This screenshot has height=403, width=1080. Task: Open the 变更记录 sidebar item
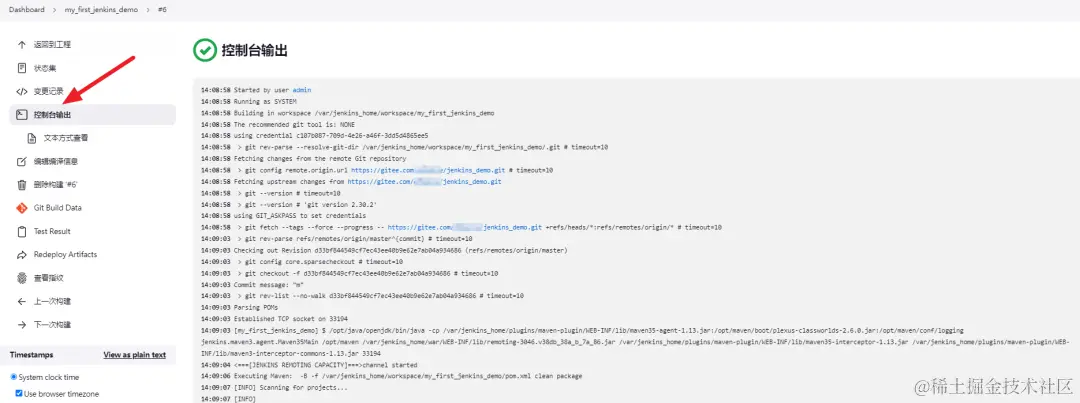tap(92, 92)
